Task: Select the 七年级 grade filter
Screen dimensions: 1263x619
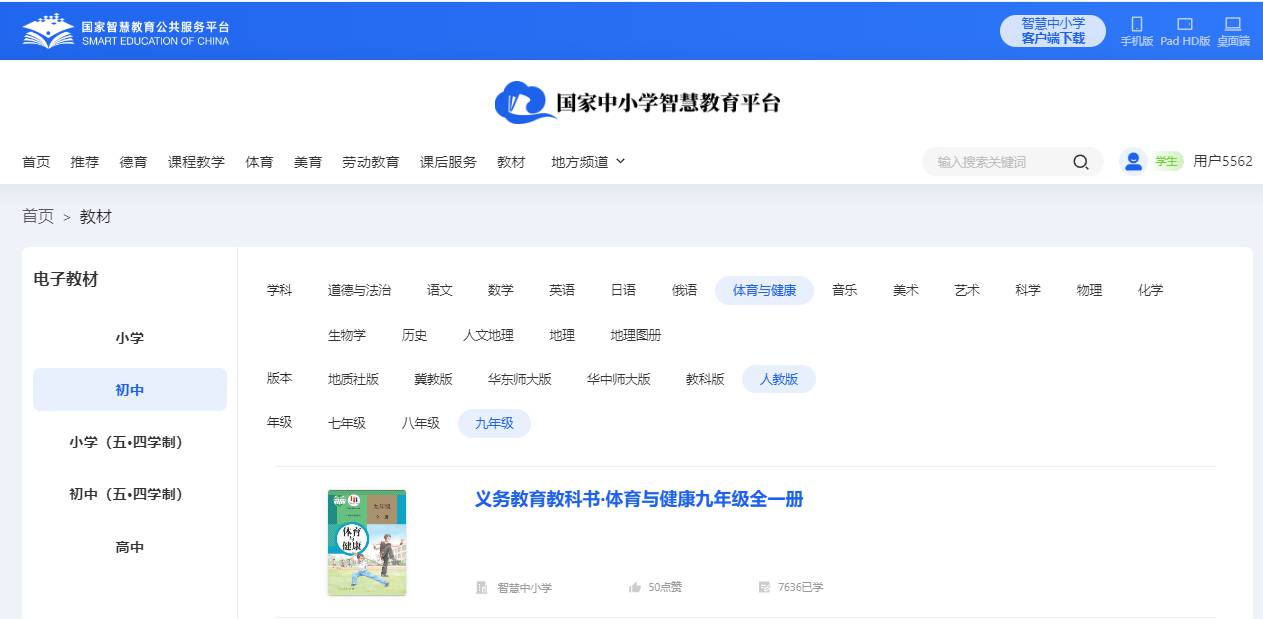Action: [347, 423]
